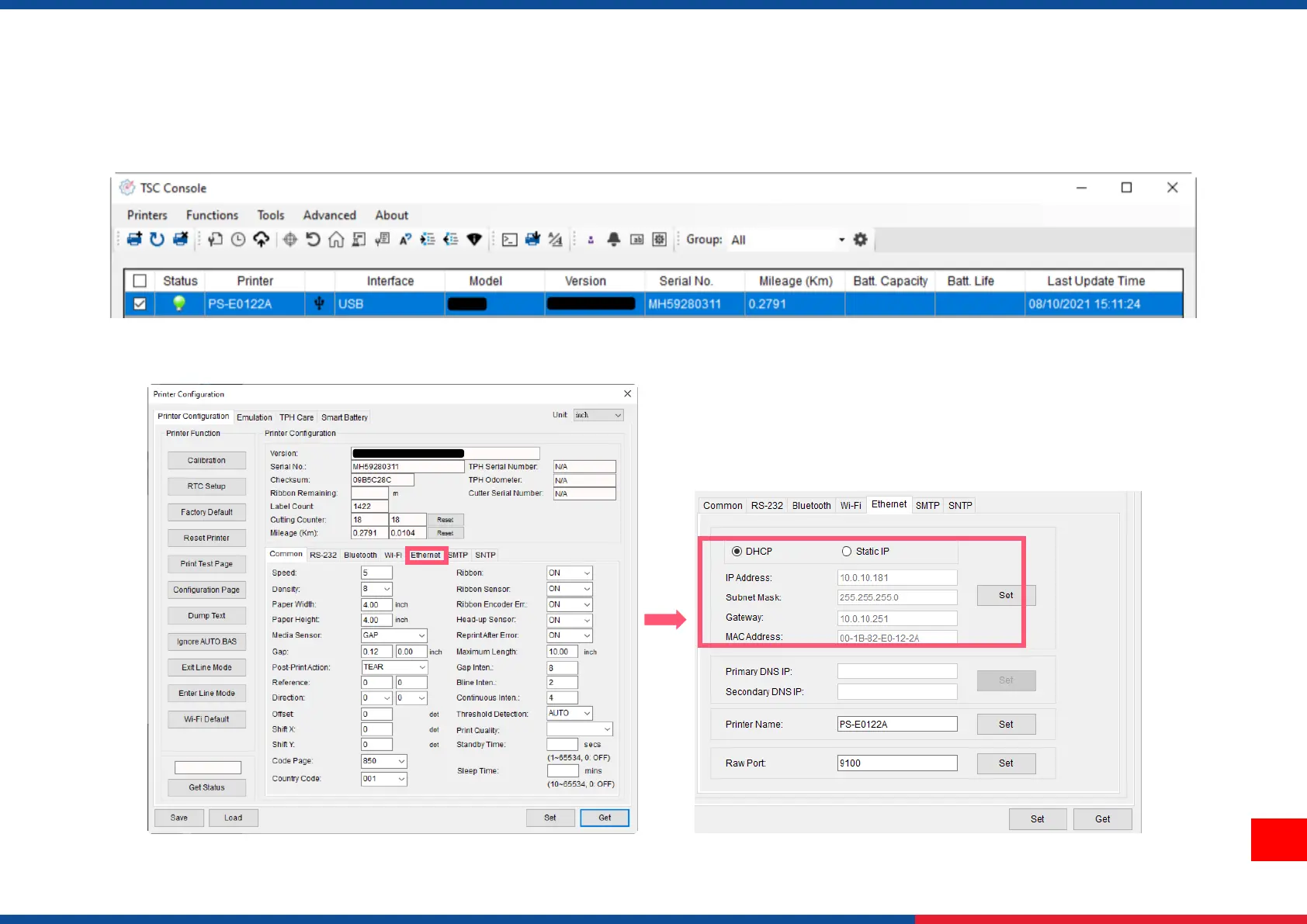The image size is (1307, 924).
Task: Click the house-shaped factory default icon
Action: (x=336, y=240)
